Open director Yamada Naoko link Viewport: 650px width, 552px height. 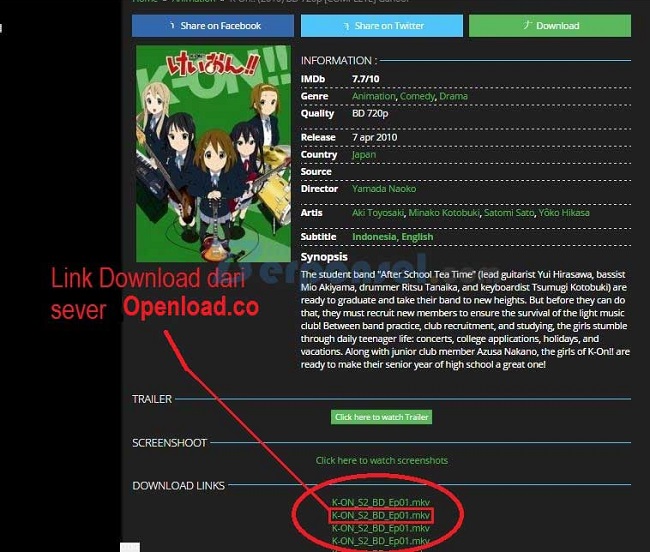click(384, 189)
